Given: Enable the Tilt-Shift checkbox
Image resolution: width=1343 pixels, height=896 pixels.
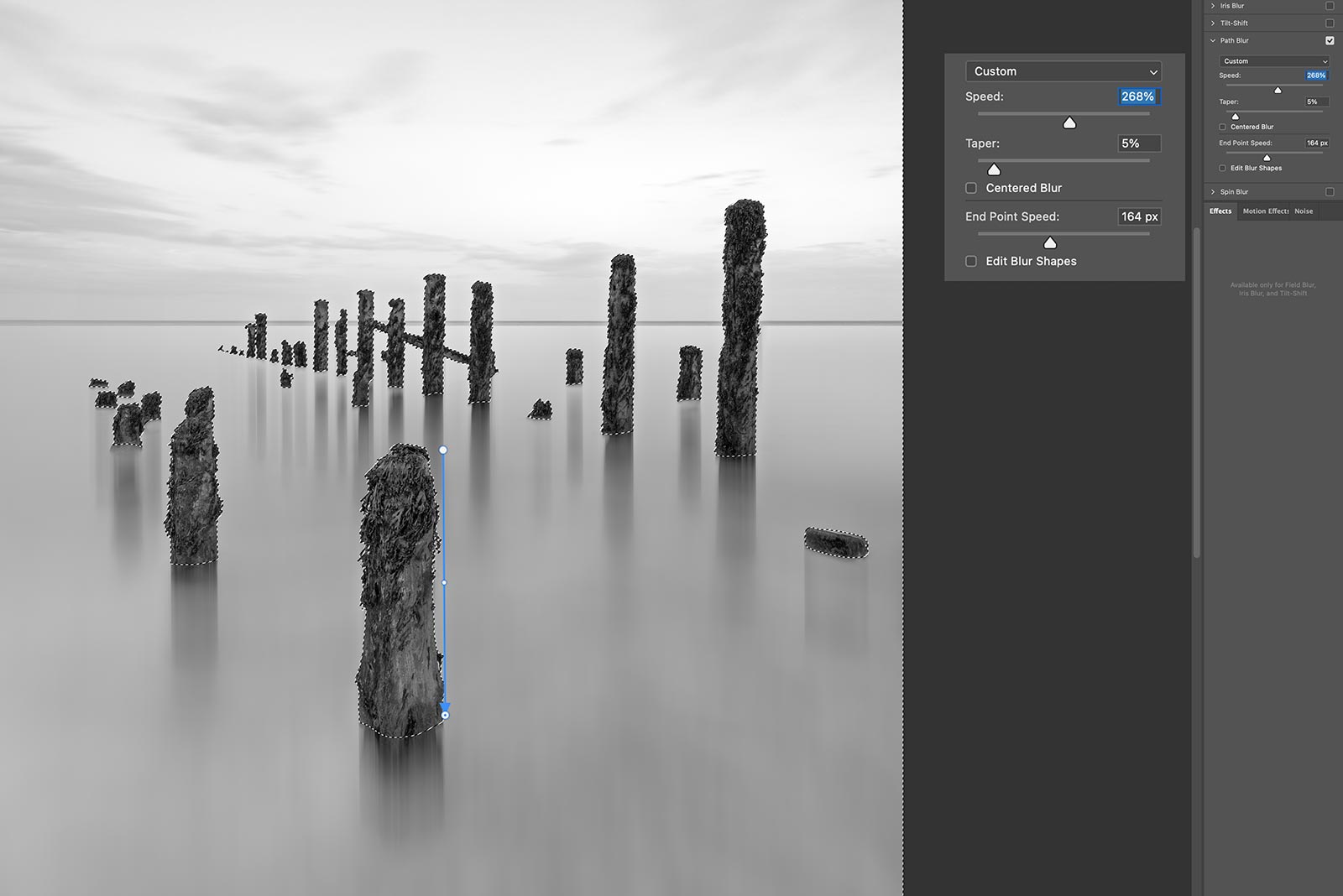Looking at the screenshot, I should (1330, 23).
